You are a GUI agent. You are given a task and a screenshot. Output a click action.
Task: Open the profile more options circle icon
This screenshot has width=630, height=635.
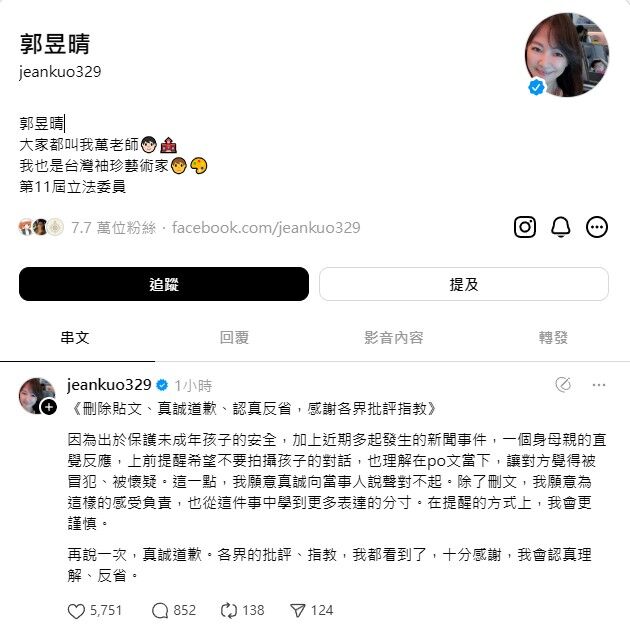click(x=597, y=227)
